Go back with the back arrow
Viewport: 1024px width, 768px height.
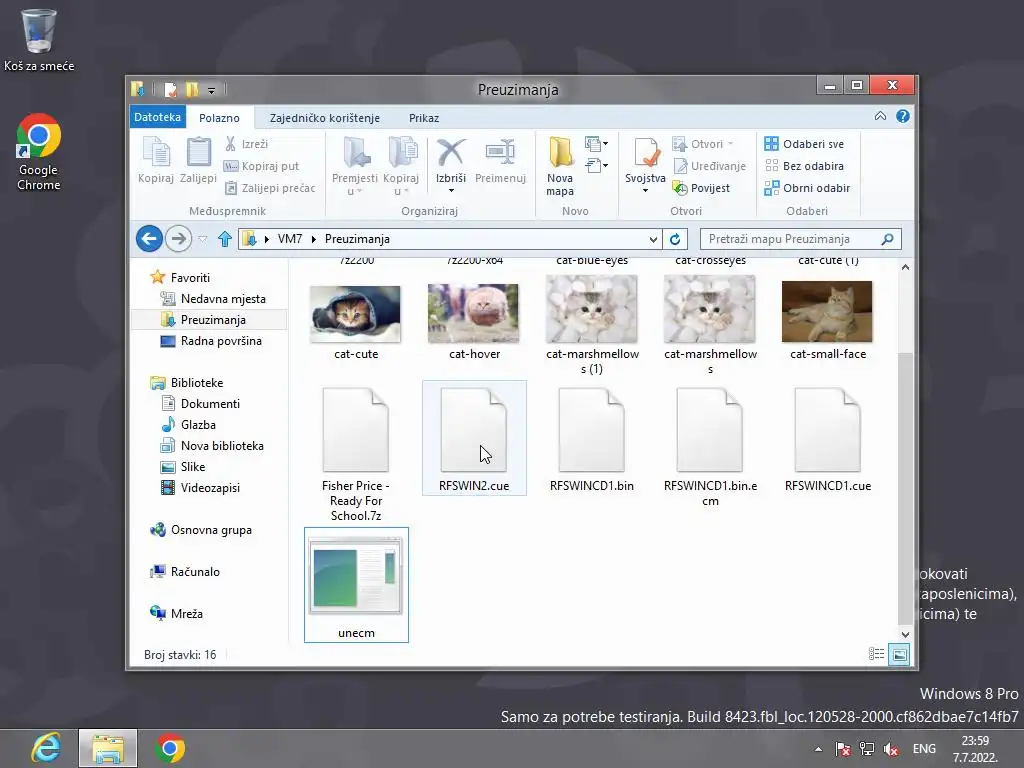(x=149, y=239)
